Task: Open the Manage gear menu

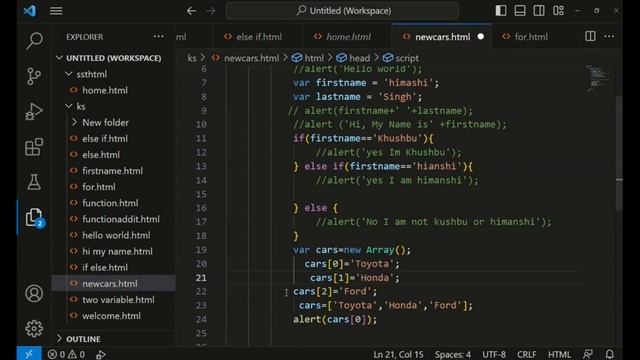Action: [x=34, y=328]
